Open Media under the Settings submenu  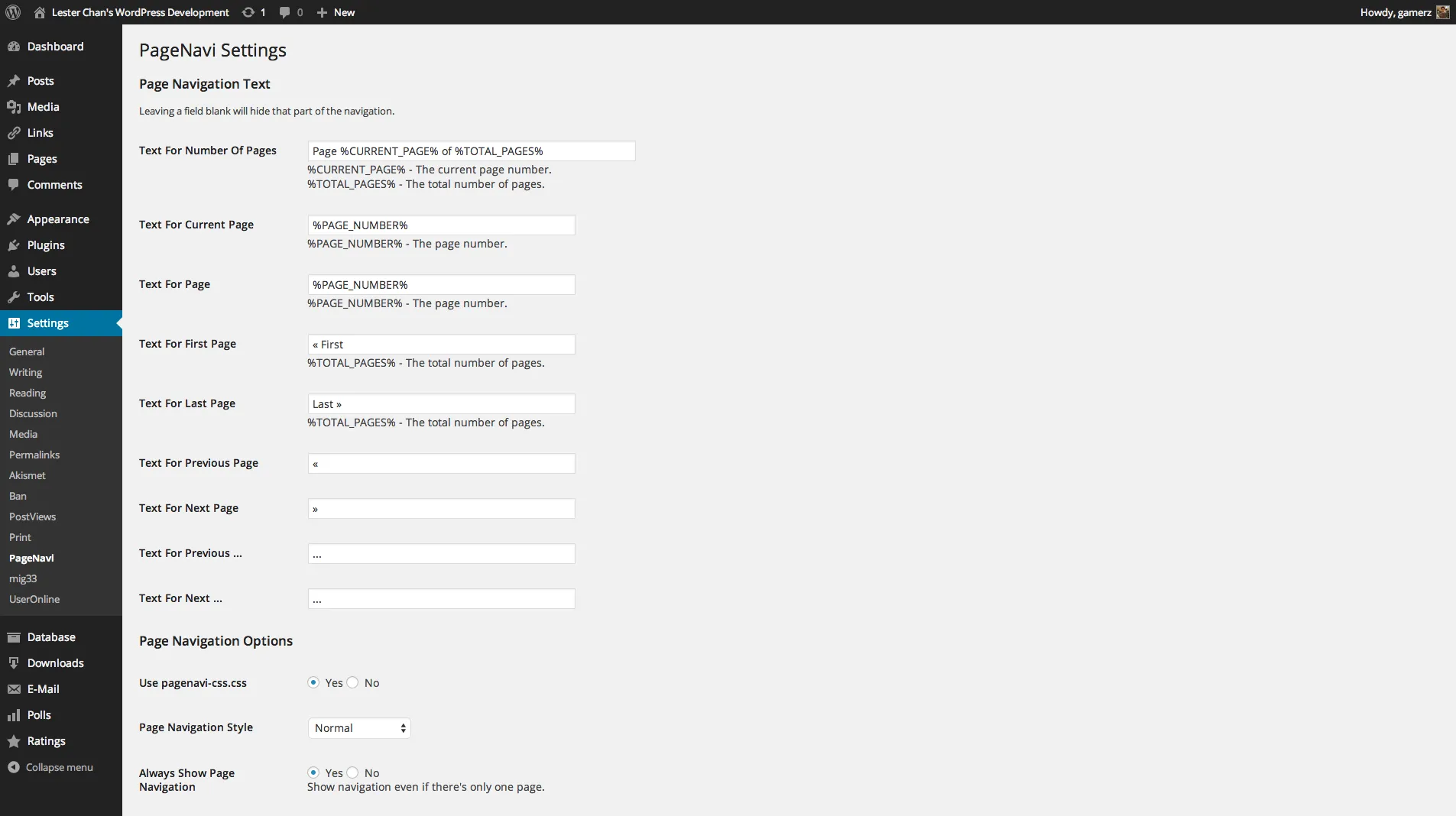pyautogui.click(x=23, y=434)
